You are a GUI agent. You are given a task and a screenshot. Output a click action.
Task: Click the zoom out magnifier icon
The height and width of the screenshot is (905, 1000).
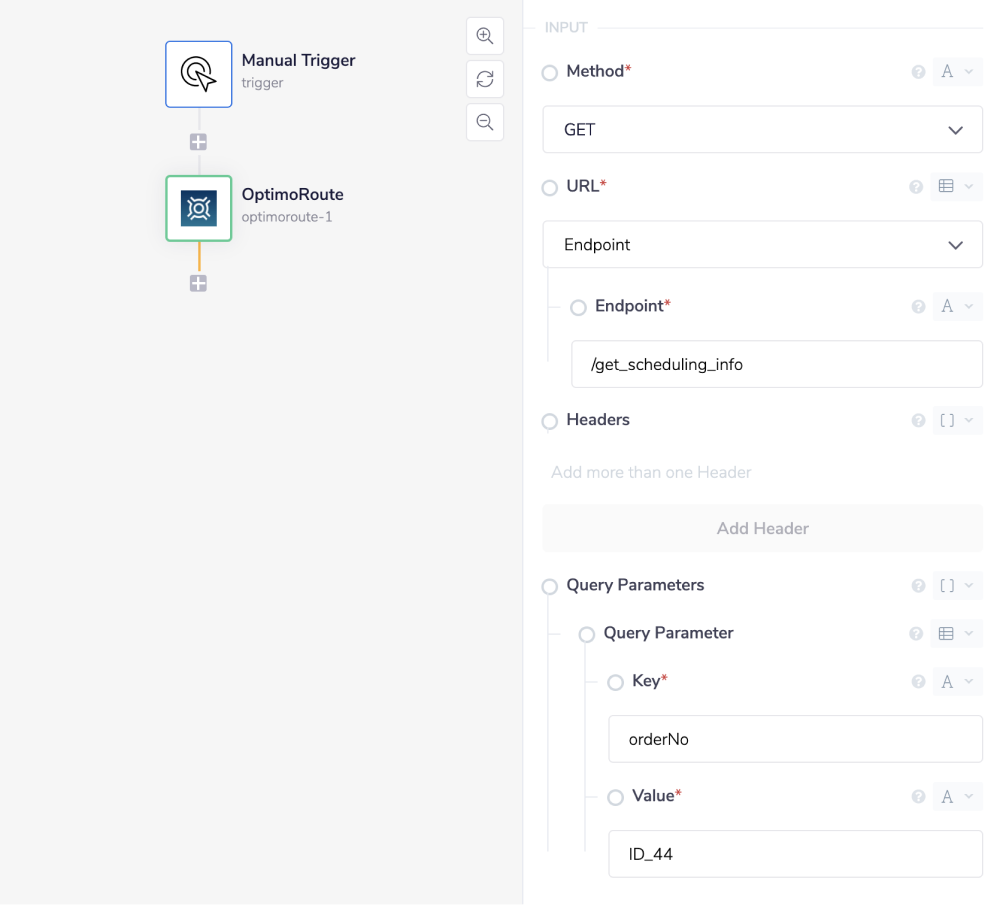pyautogui.click(x=485, y=122)
